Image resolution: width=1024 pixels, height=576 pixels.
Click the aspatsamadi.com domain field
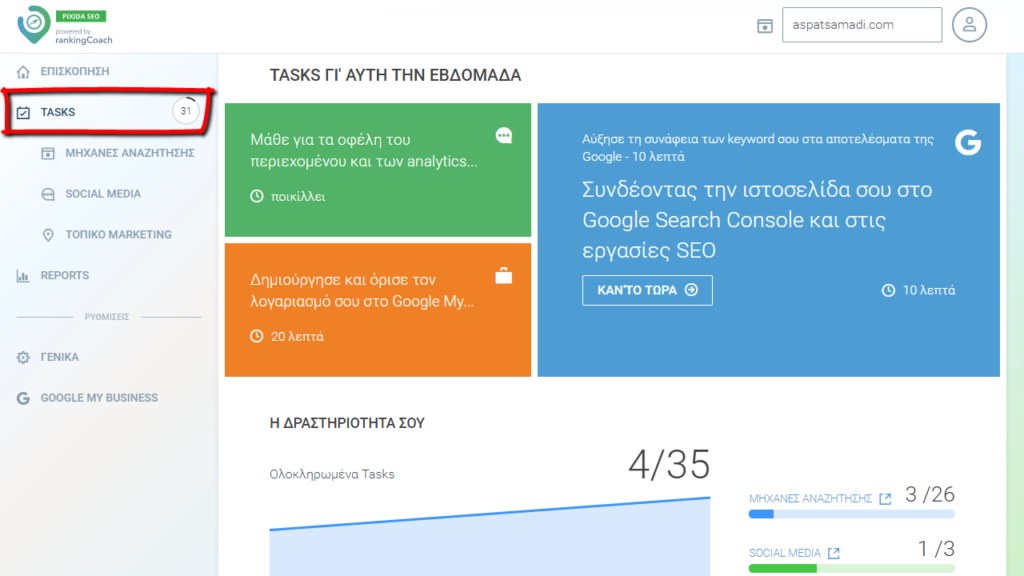862,25
